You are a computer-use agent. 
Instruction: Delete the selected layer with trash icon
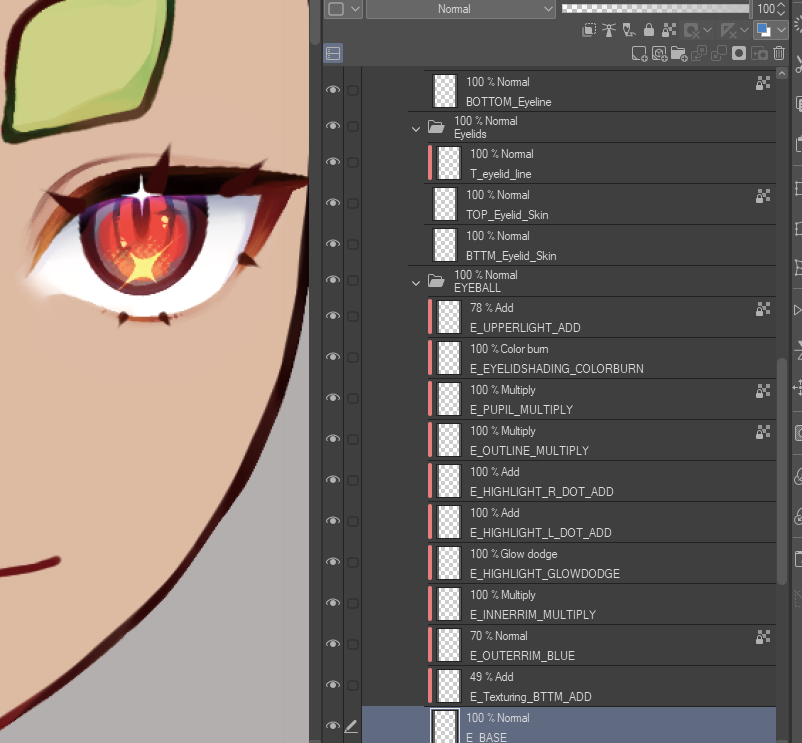pyautogui.click(x=779, y=54)
